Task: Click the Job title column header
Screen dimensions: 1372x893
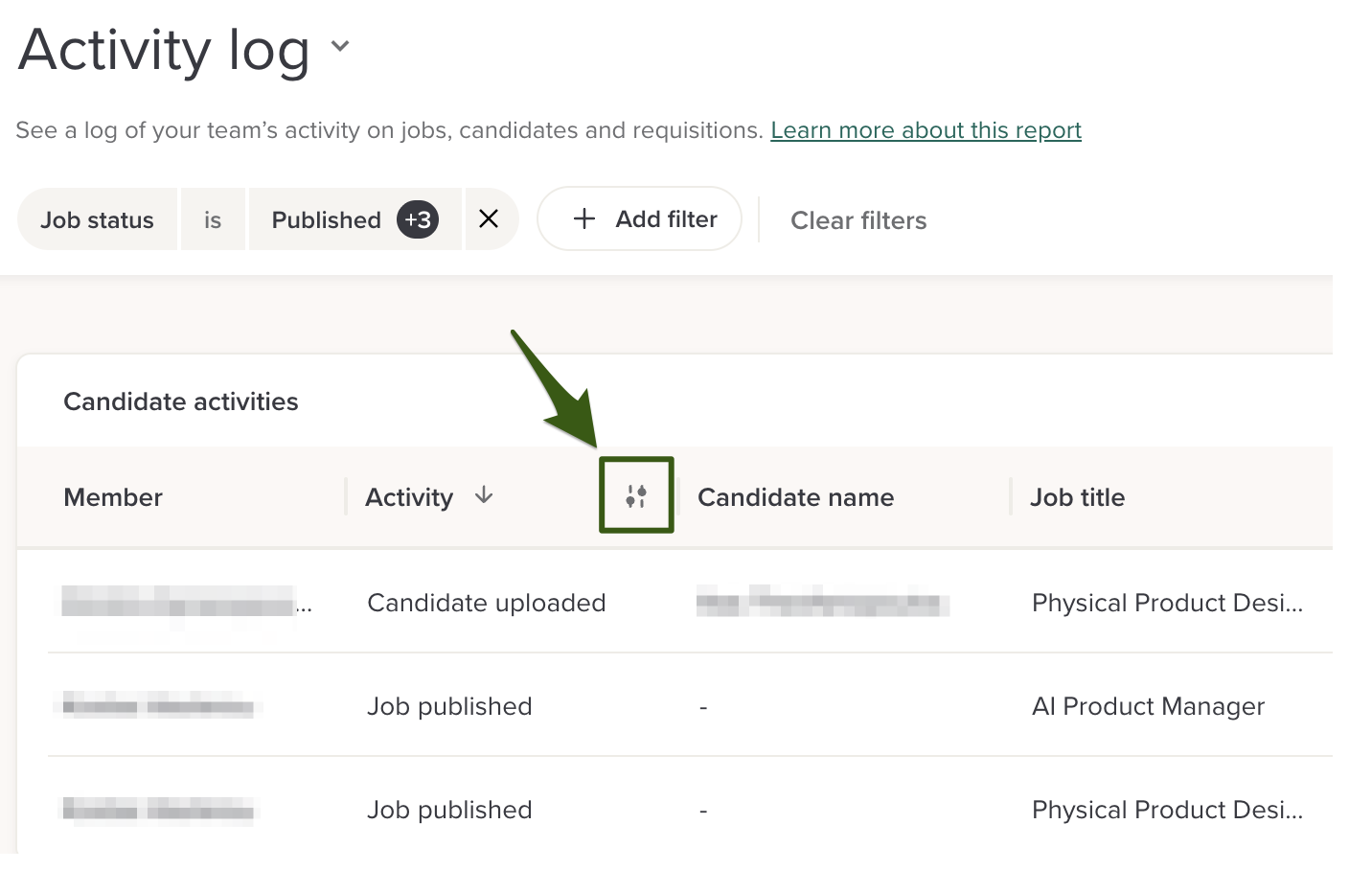Action: [x=1077, y=497]
